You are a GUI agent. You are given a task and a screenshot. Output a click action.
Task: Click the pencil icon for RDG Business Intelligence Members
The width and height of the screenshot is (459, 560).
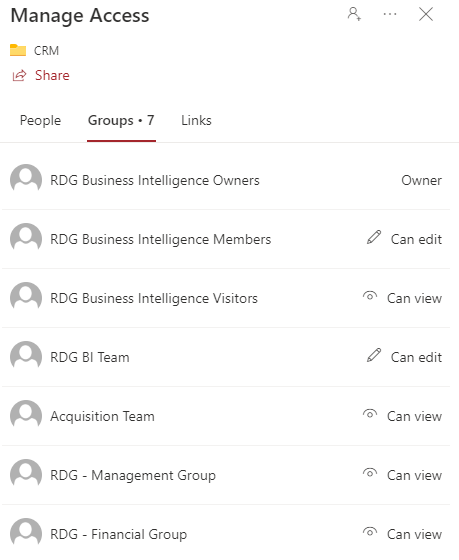(x=374, y=238)
